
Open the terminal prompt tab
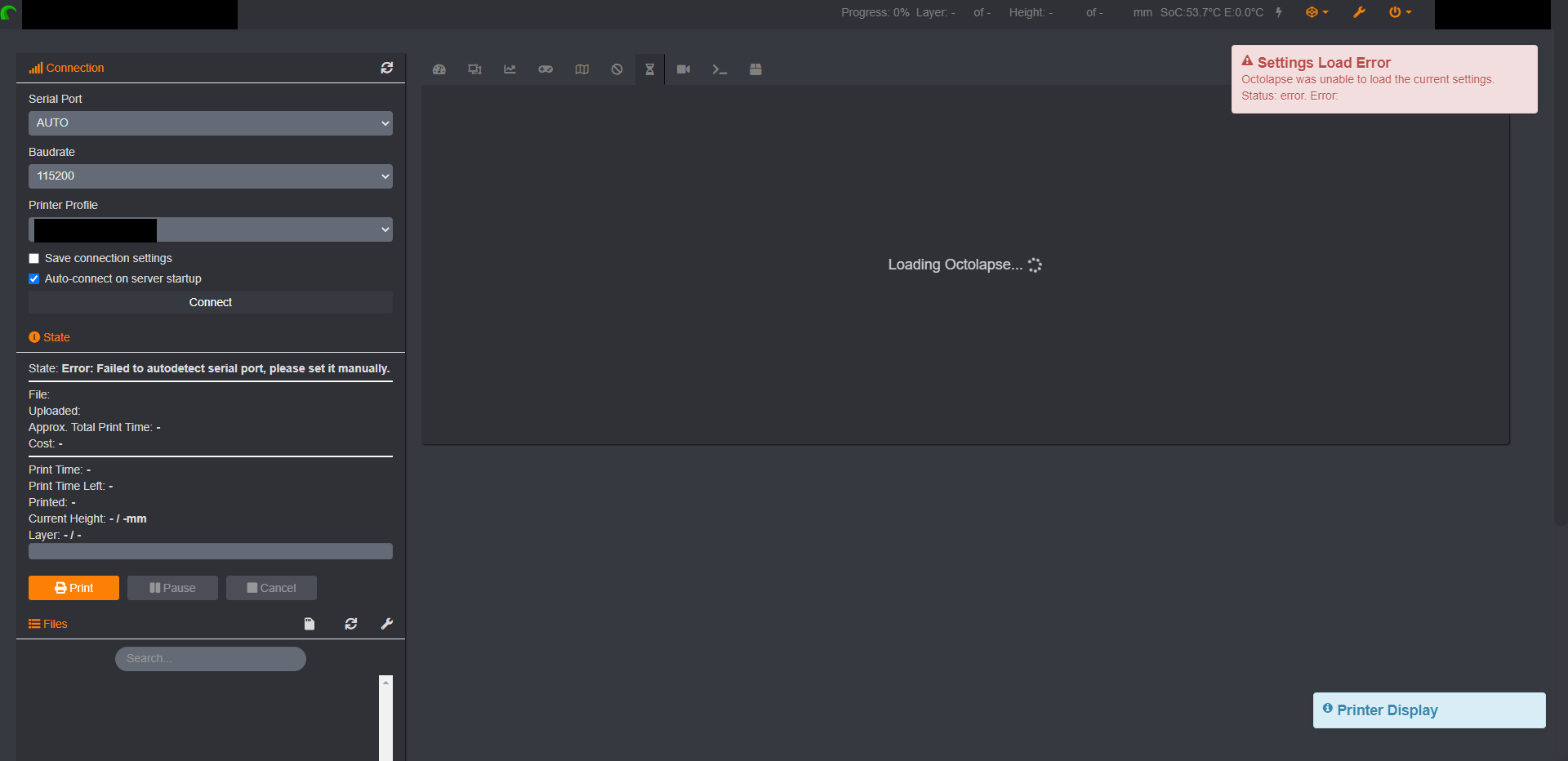(719, 69)
